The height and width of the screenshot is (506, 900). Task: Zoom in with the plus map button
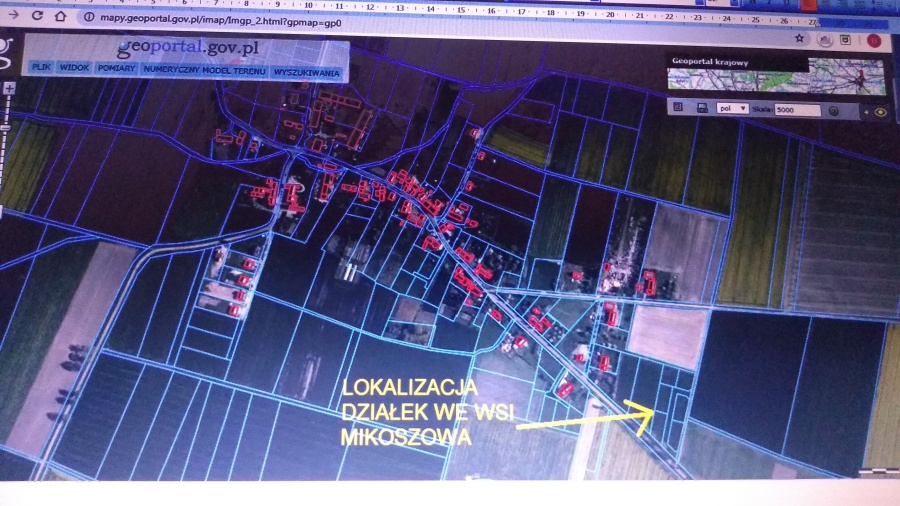click(x=9, y=88)
